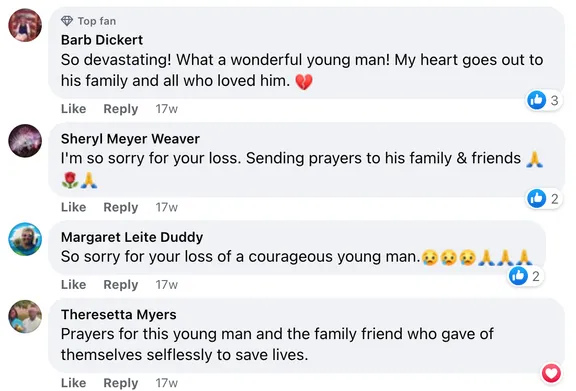Screen dimensions: 576x391
Task: Like Sheryl Meyer Weaver's comment
Action: coord(73,207)
